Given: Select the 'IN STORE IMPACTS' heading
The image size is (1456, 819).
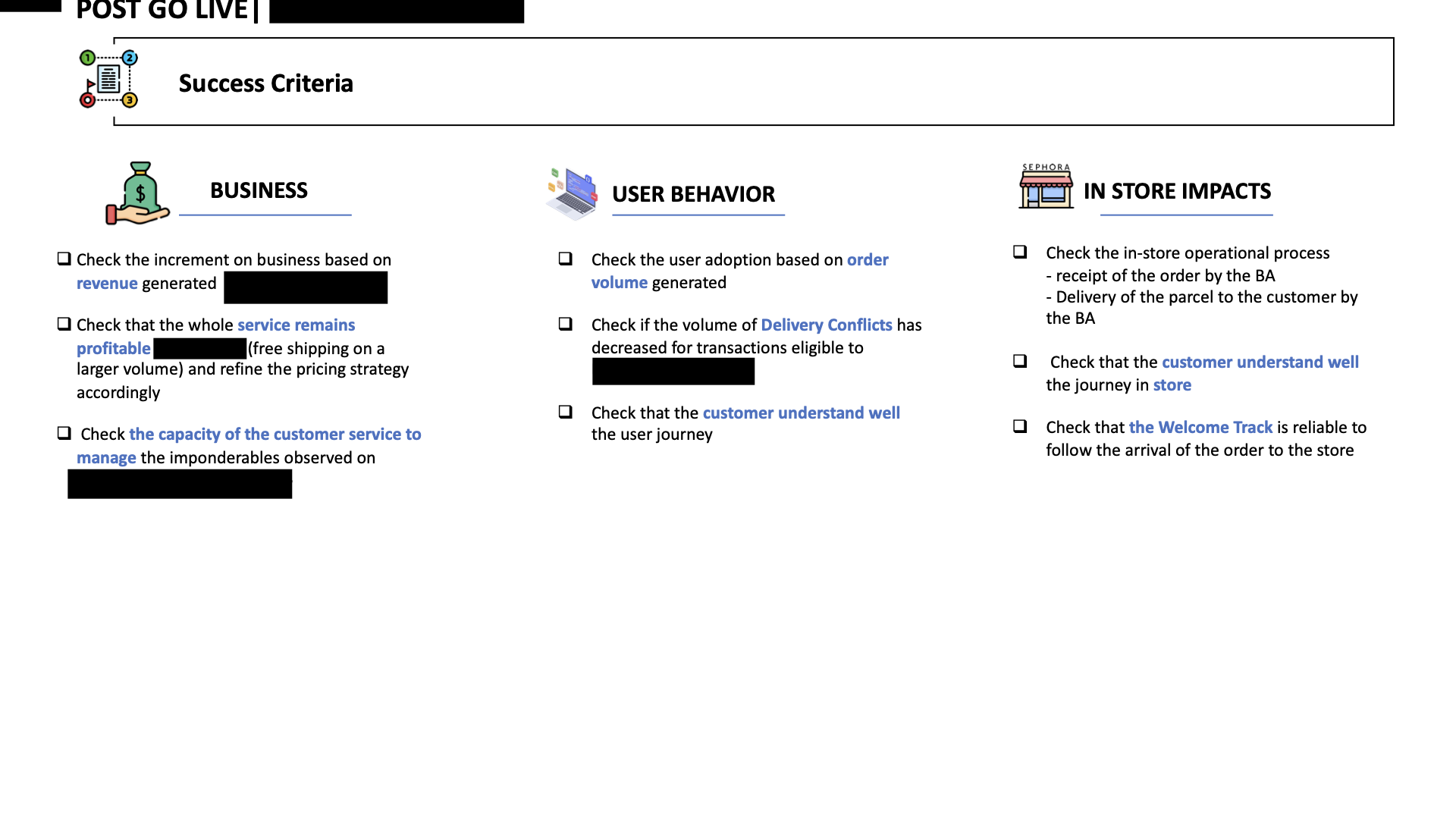Looking at the screenshot, I should pyautogui.click(x=1177, y=191).
